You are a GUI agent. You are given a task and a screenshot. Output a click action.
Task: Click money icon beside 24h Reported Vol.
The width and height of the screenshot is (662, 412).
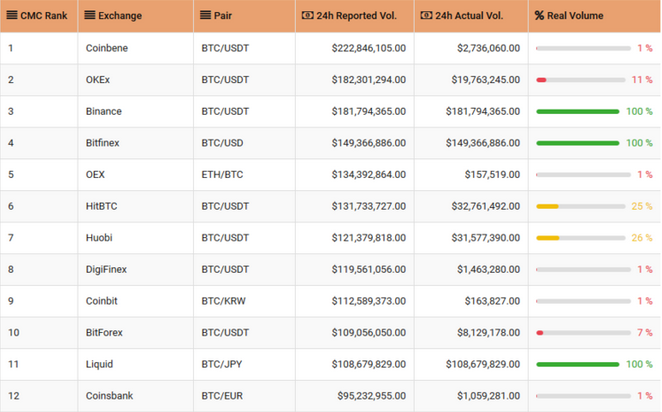(307, 16)
